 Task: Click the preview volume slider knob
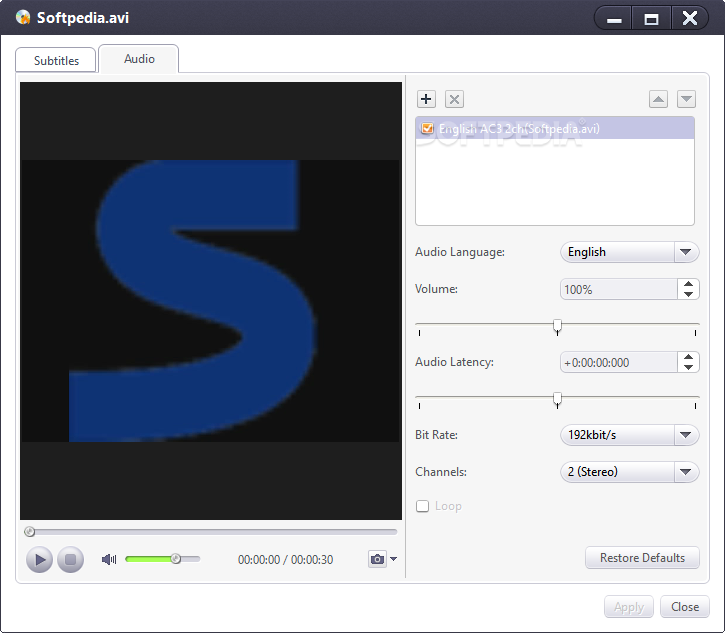click(176, 559)
